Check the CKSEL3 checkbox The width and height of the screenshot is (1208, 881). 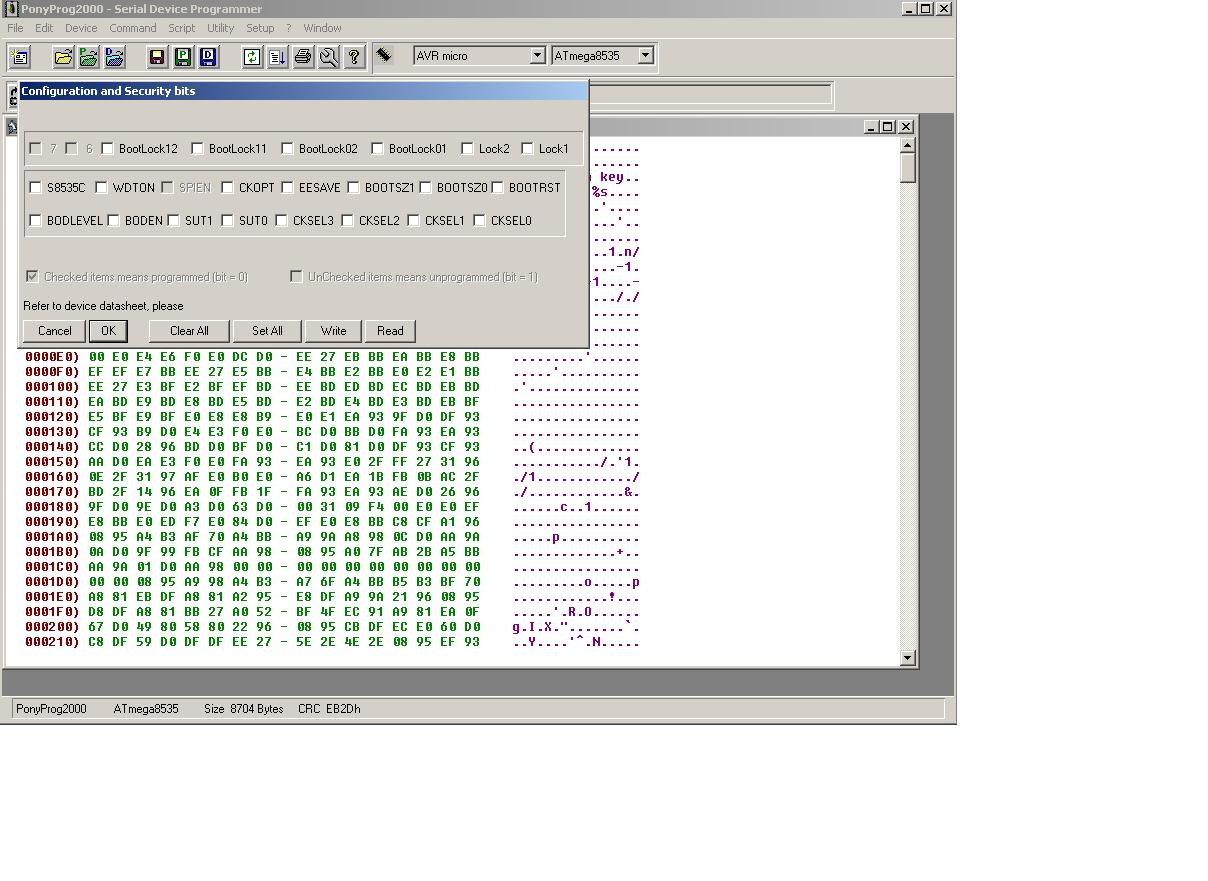click(281, 220)
